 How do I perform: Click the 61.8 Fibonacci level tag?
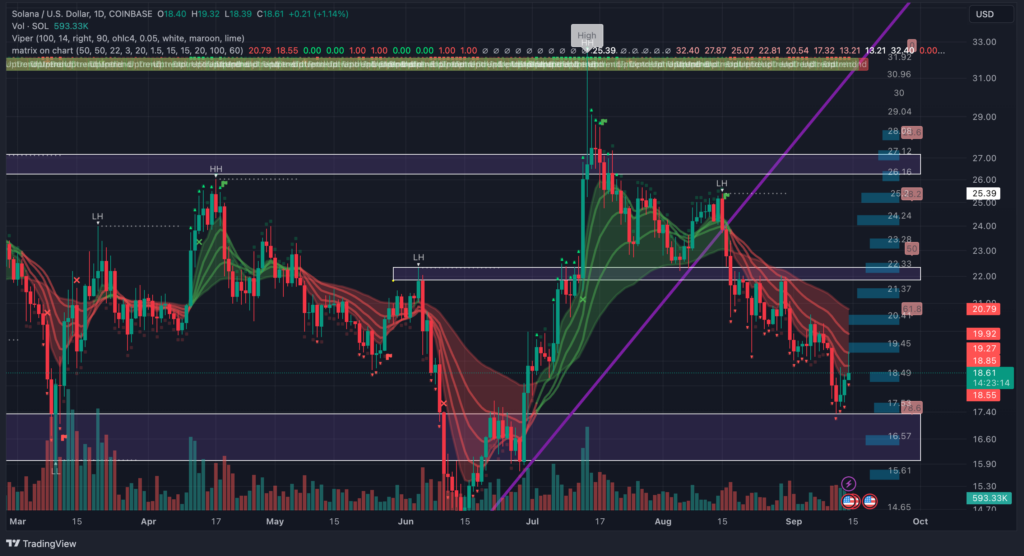click(912, 309)
